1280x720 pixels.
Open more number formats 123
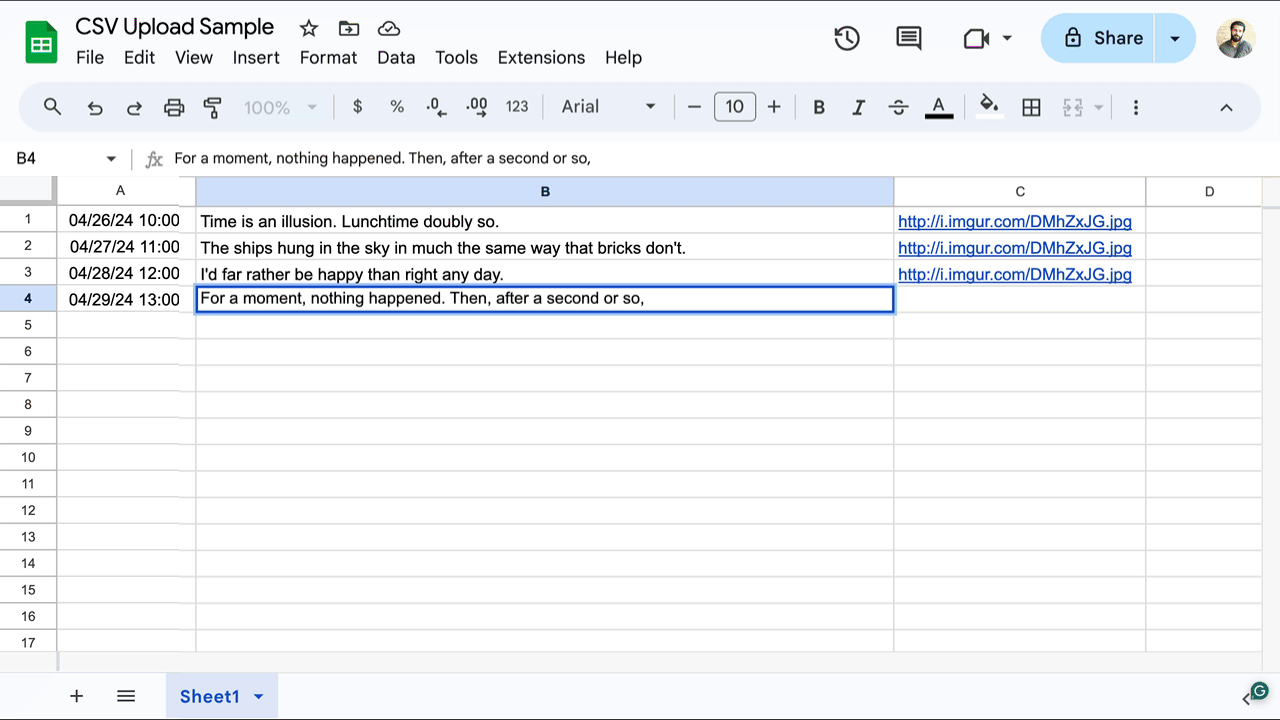click(x=517, y=107)
